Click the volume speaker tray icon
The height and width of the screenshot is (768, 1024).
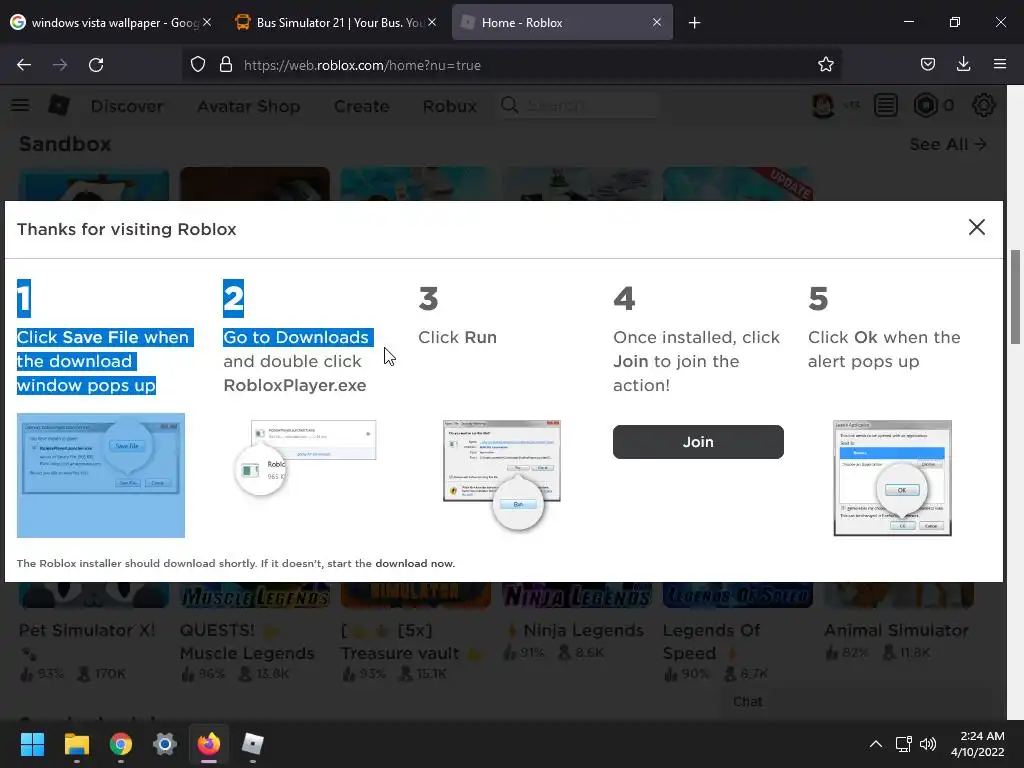928,744
